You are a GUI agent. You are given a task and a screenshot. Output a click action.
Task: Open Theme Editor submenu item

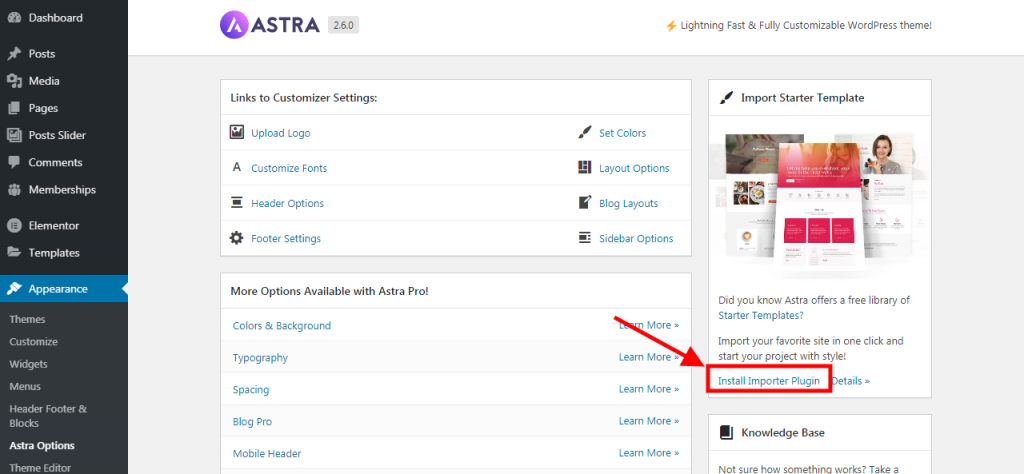pyautogui.click(x=40, y=467)
